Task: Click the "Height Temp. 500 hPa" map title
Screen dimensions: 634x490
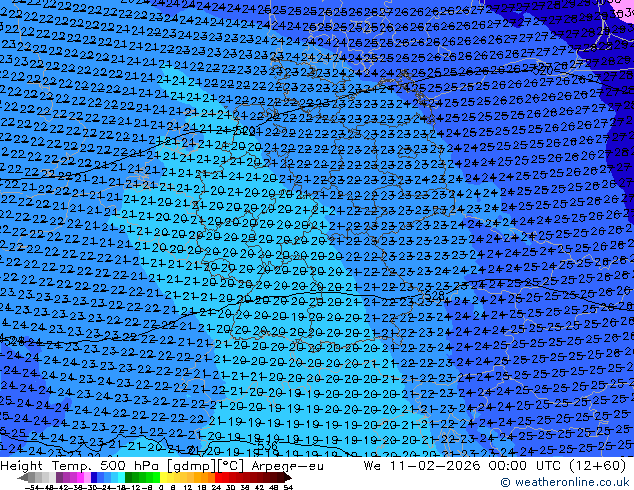Action: coord(81,466)
